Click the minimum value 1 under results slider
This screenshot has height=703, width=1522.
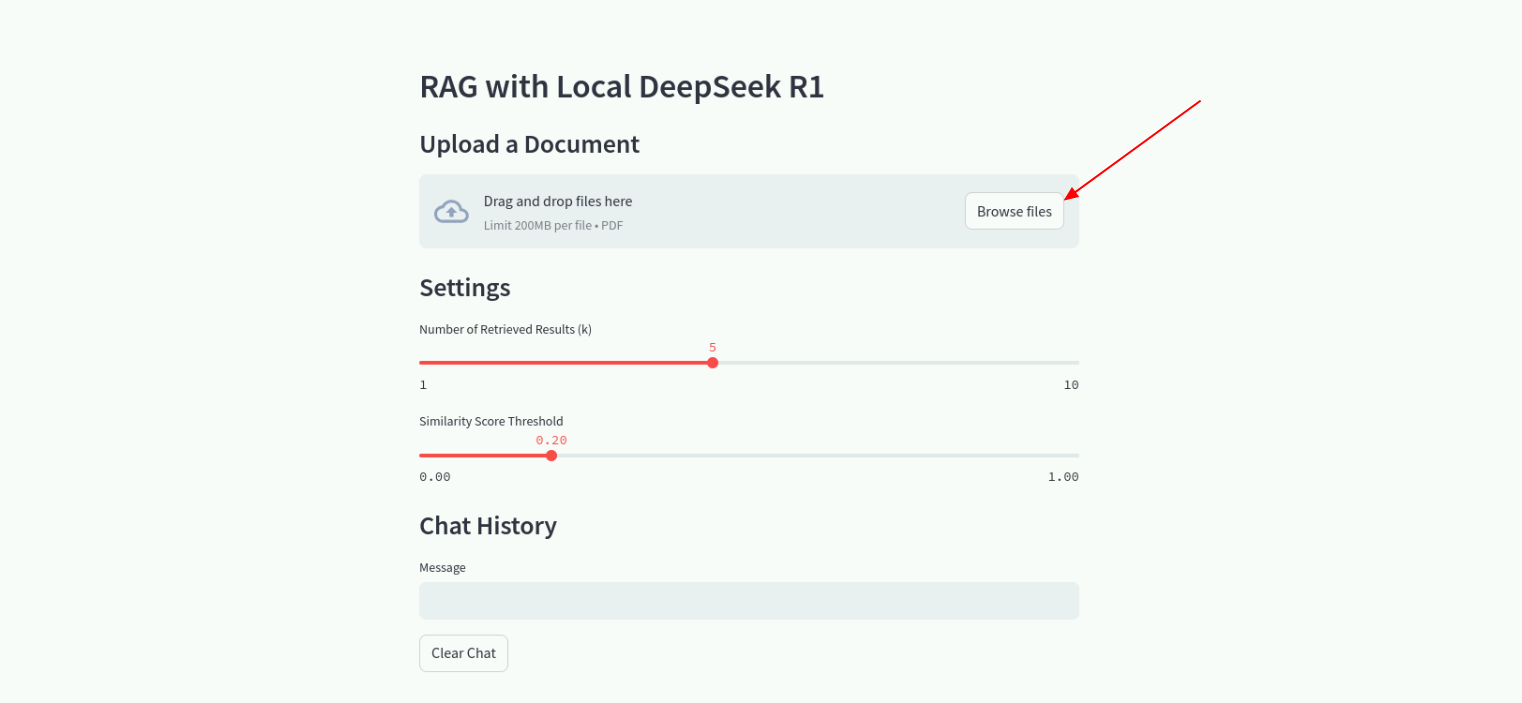(423, 385)
